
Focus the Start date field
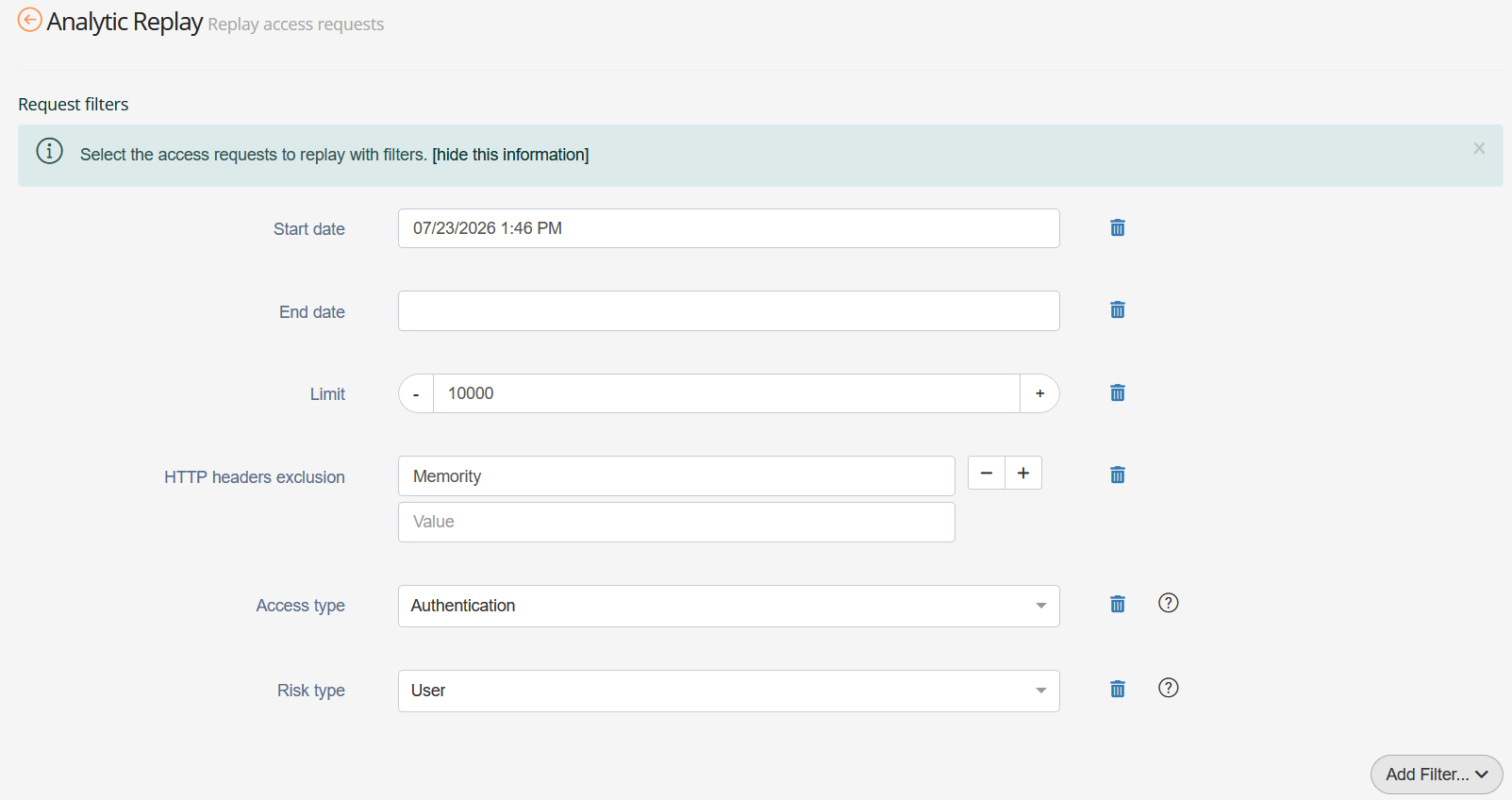729,228
